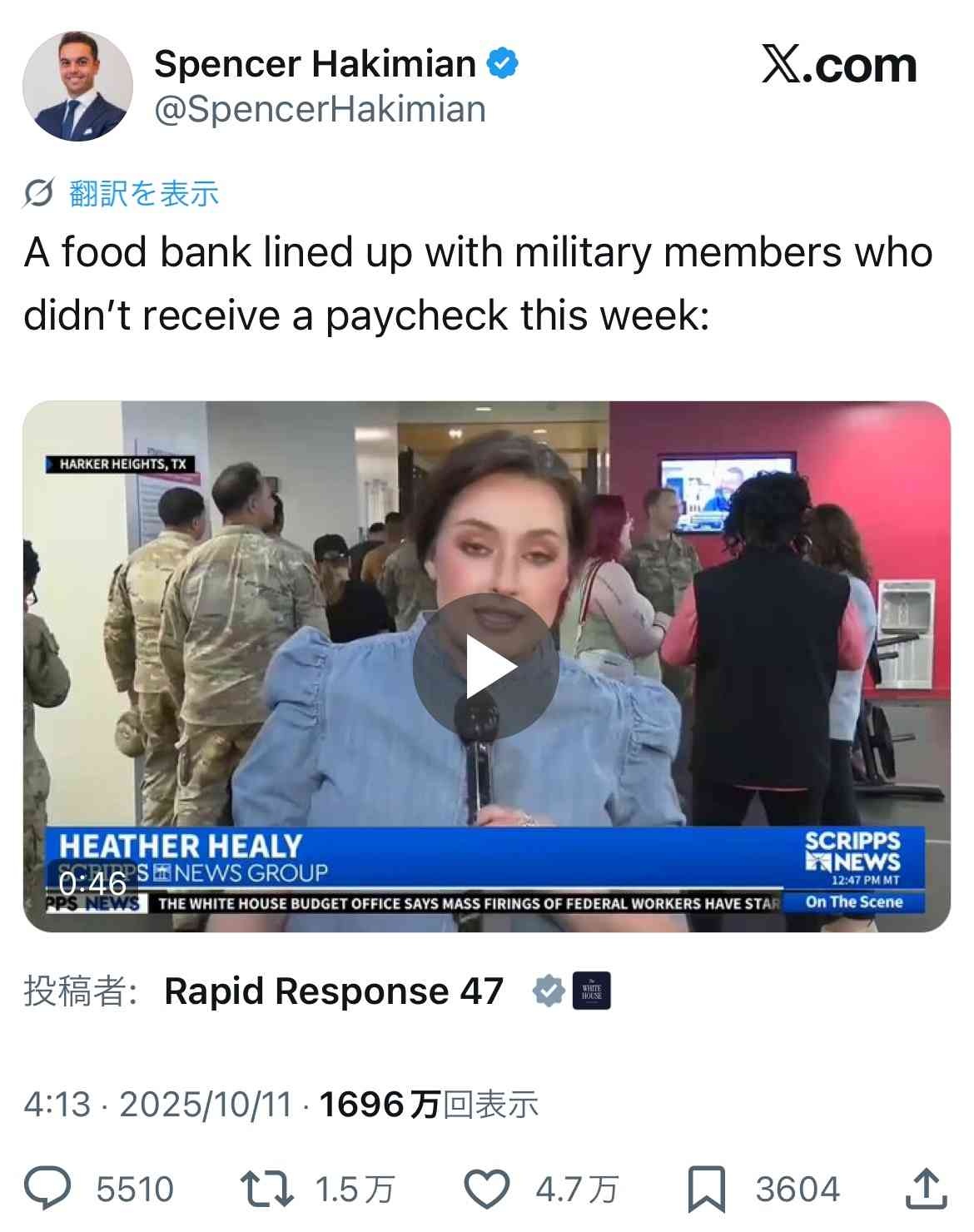The height and width of the screenshot is (1232, 974).
Task: Like the post with the heart icon
Action: tap(486, 1189)
